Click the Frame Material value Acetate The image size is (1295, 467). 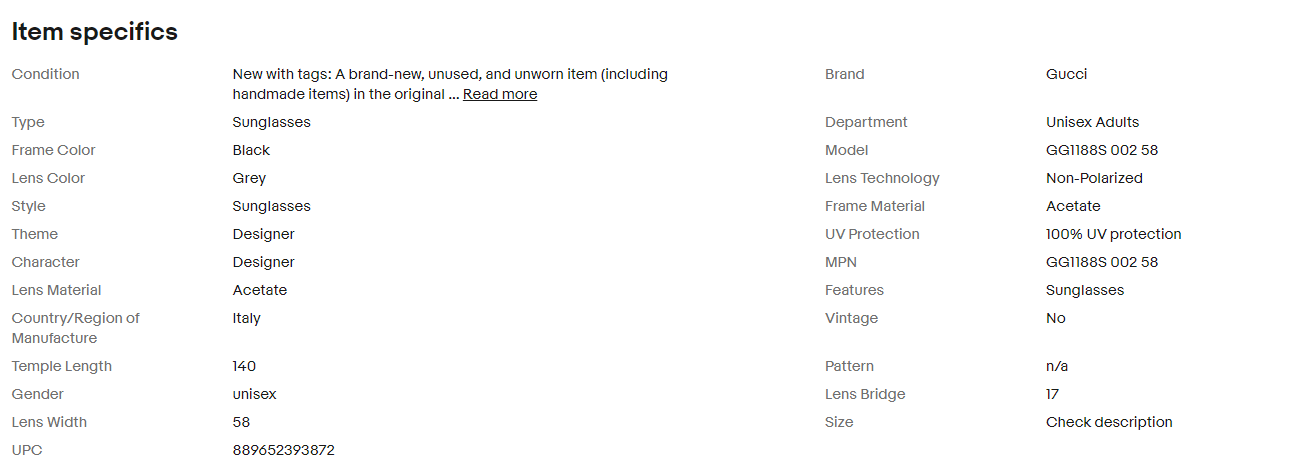(x=1073, y=206)
